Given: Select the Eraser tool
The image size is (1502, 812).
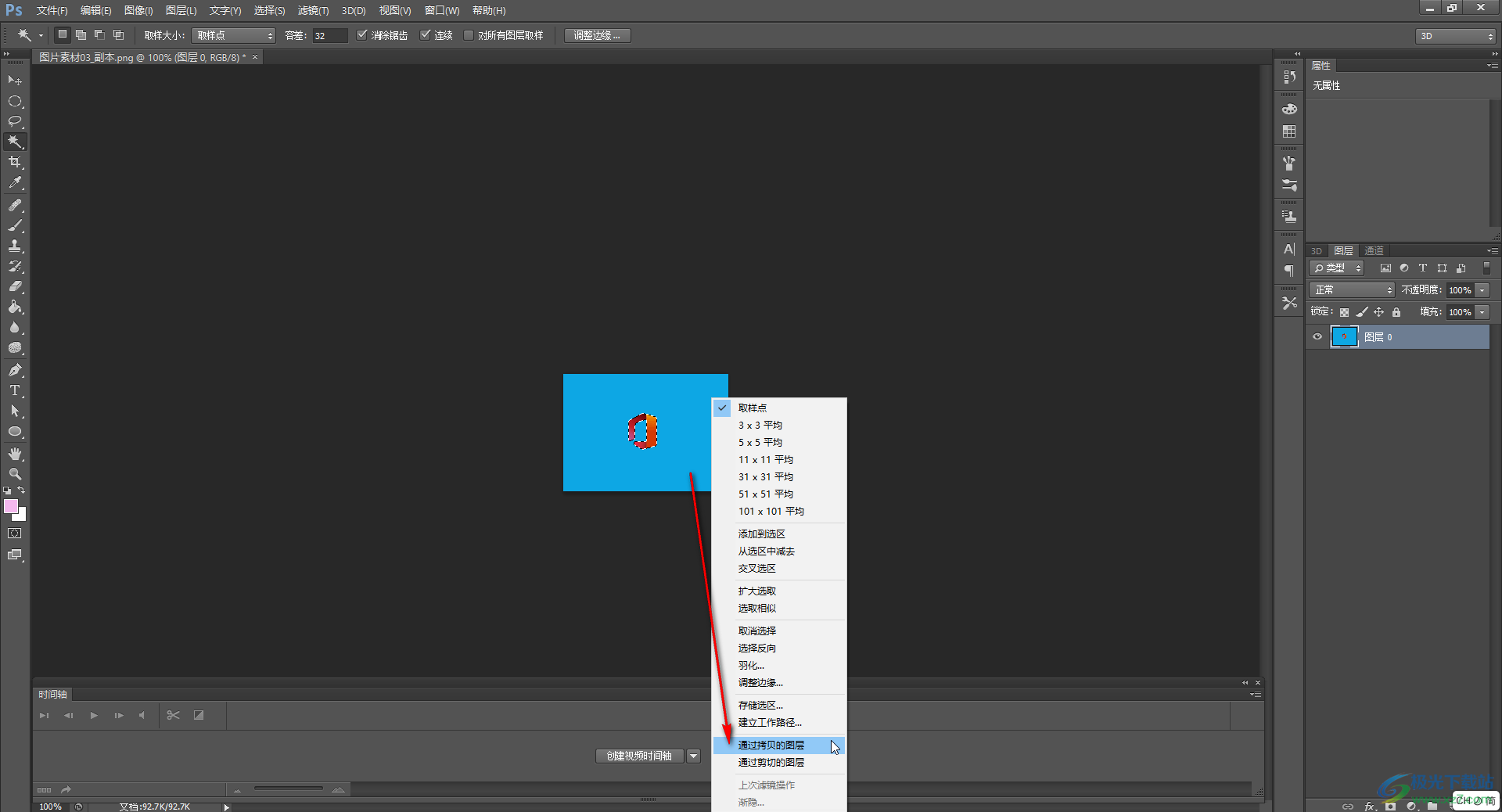Looking at the screenshot, I should [x=15, y=286].
